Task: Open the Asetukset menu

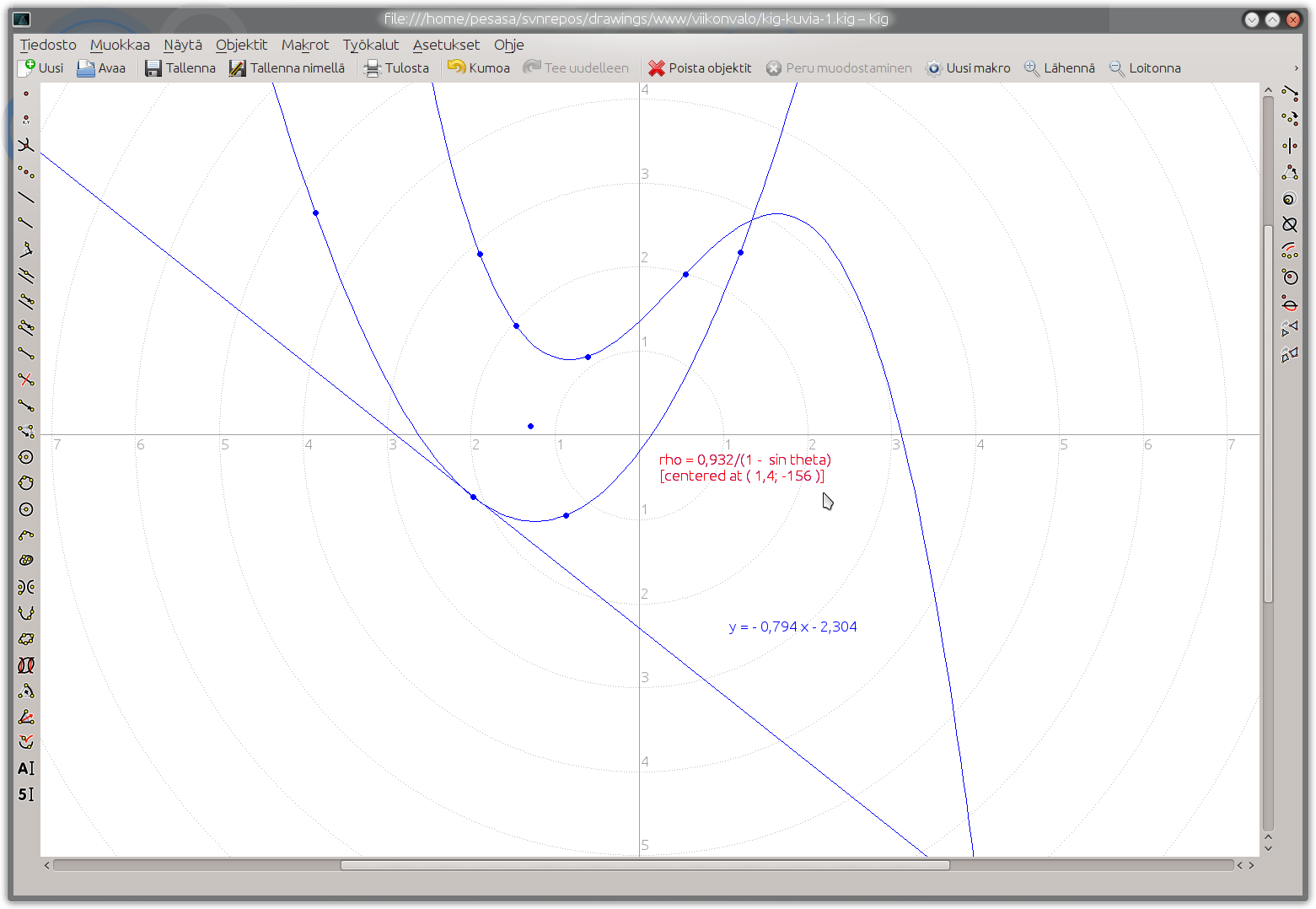Action: click(446, 45)
